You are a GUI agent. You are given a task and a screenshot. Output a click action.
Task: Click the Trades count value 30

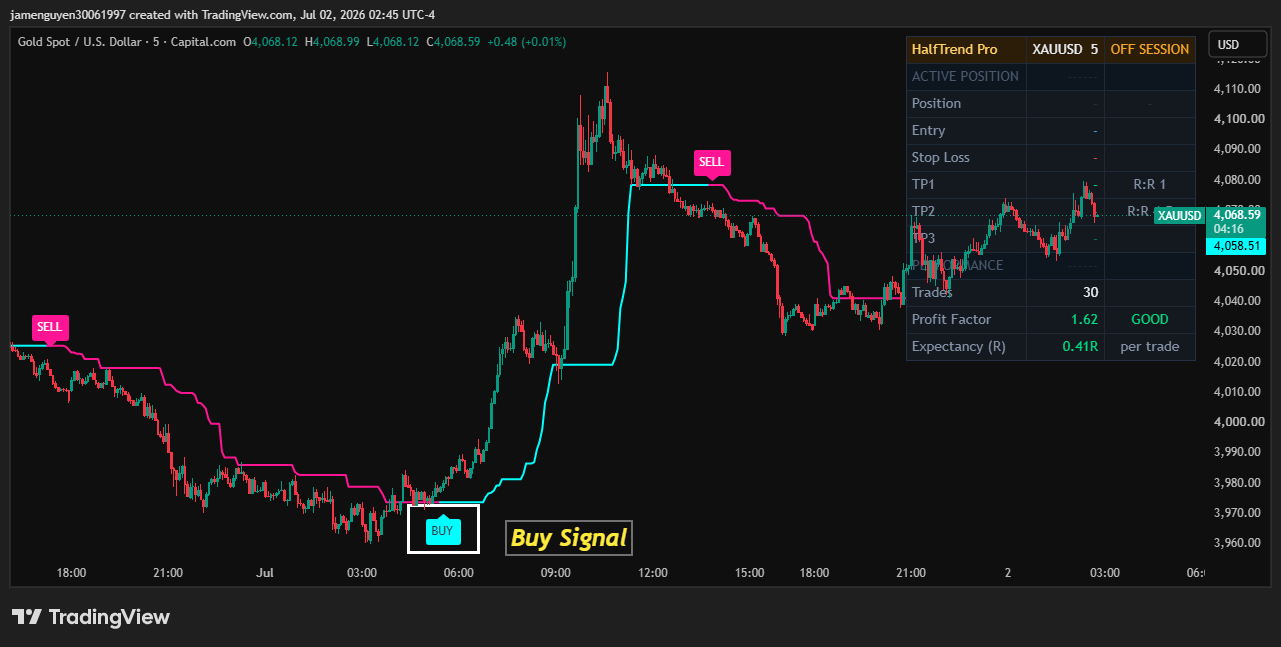1090,292
